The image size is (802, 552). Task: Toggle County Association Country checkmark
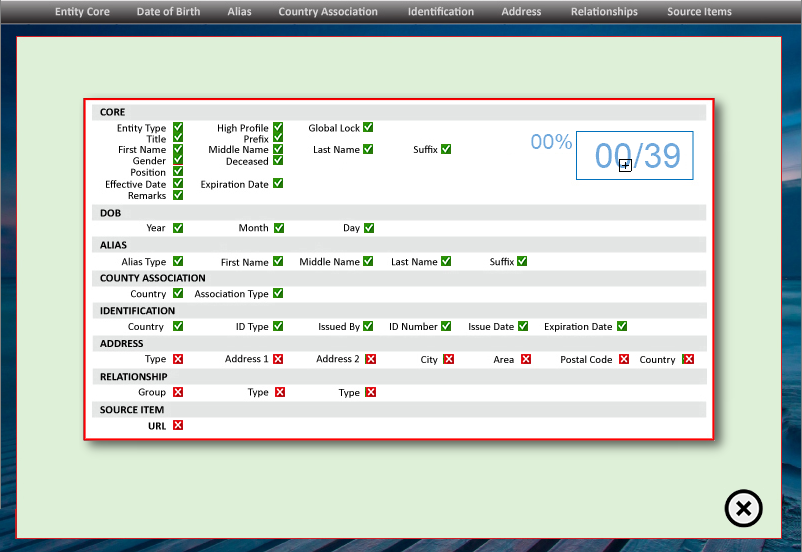pos(177,293)
